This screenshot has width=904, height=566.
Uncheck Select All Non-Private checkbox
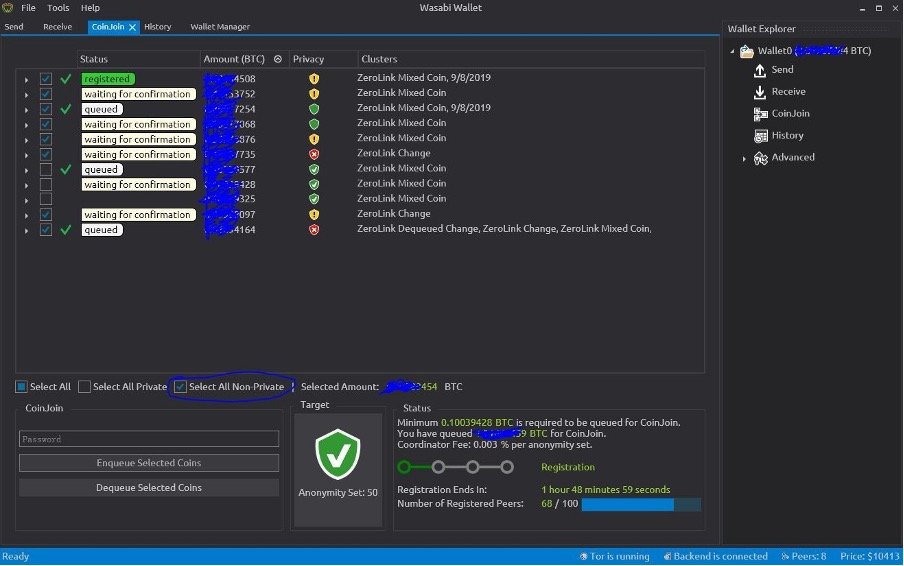click(x=180, y=387)
